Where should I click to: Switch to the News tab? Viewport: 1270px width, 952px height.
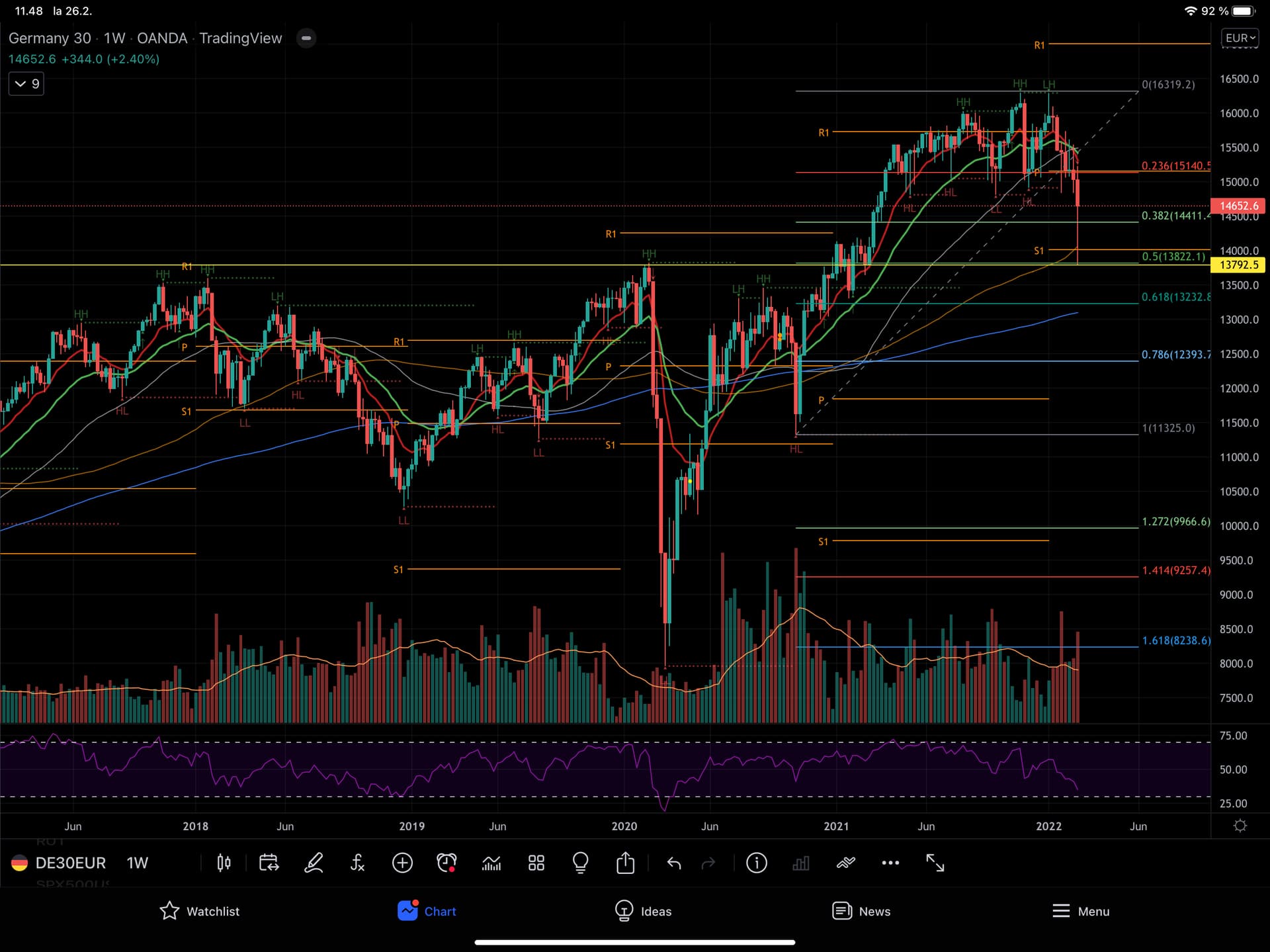861,911
